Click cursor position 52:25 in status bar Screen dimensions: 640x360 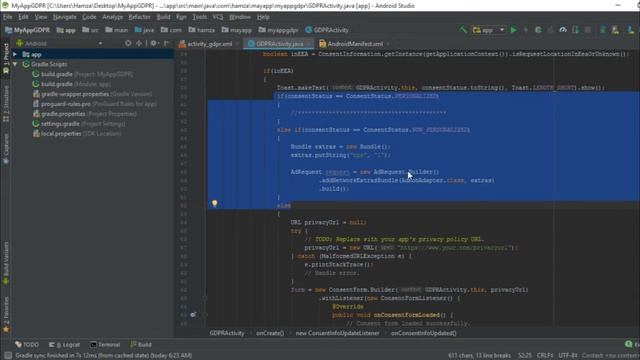(524, 356)
